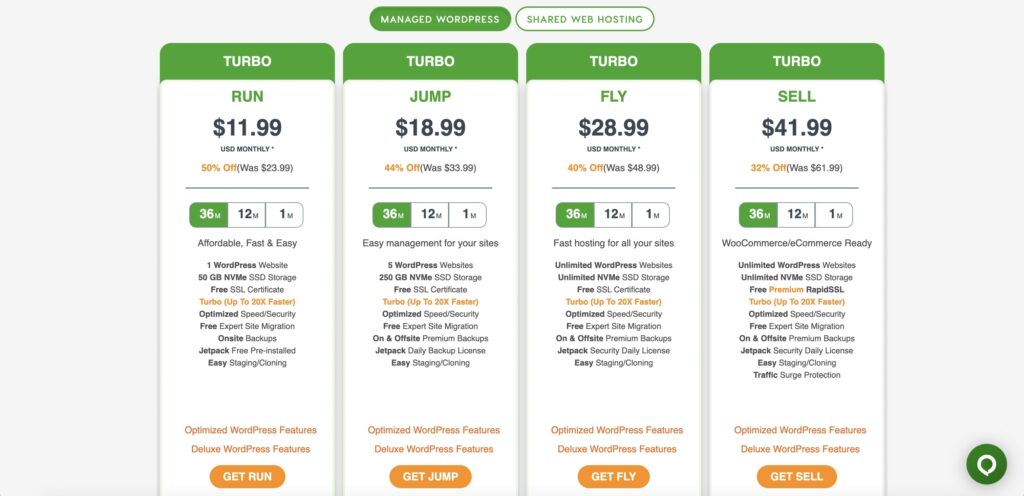Click the GET SELL button
Screen dimensions: 1024x496
(x=797, y=476)
